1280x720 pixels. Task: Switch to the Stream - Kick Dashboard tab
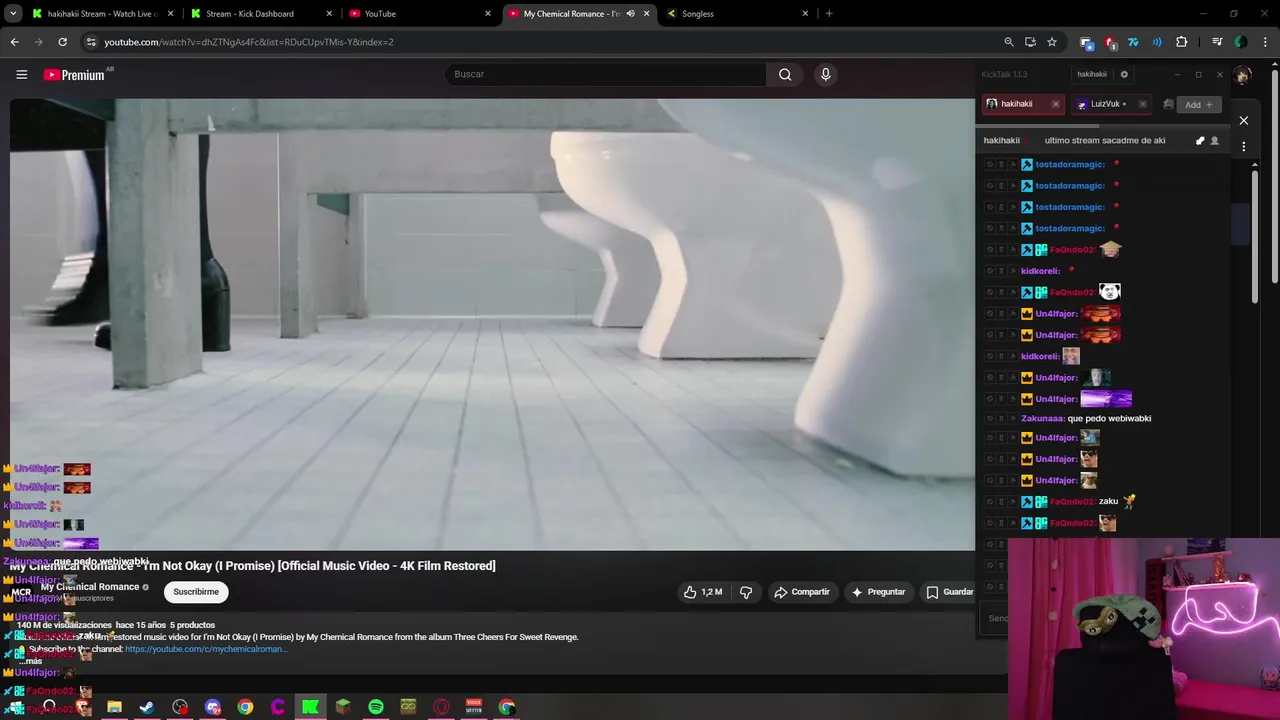click(x=260, y=14)
